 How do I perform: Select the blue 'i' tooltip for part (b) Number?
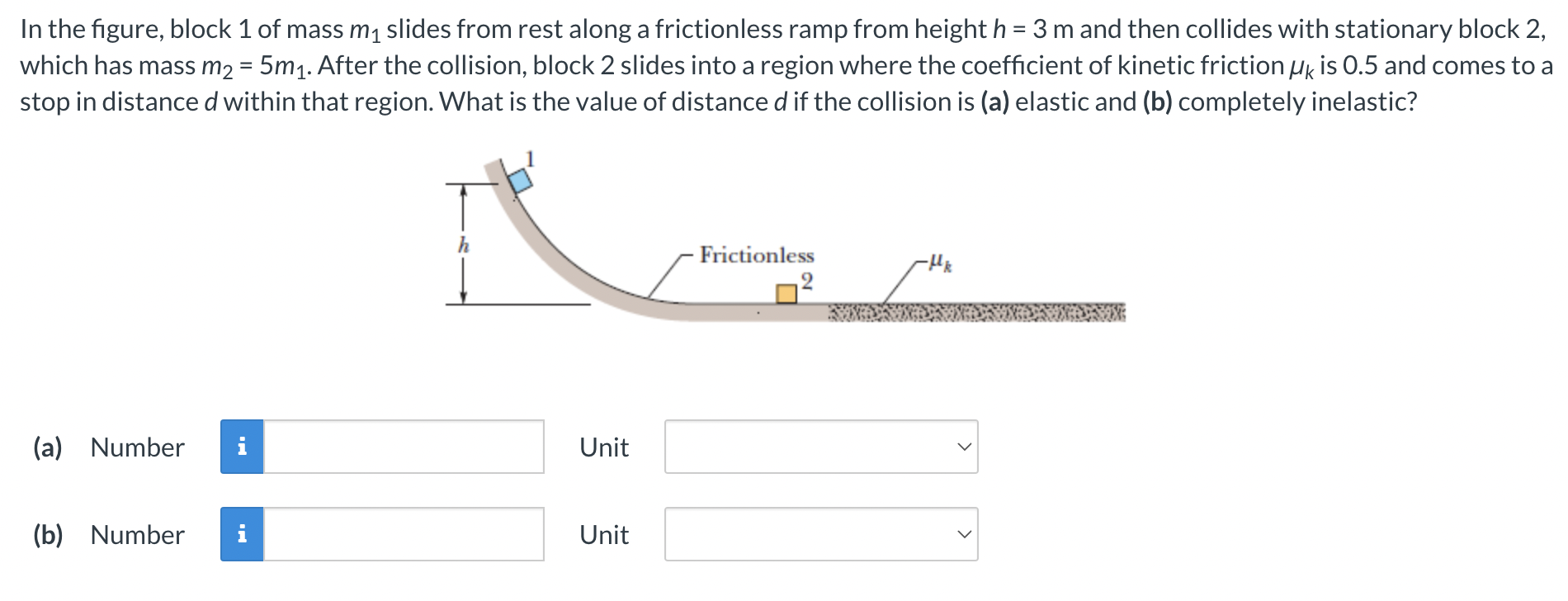click(243, 535)
